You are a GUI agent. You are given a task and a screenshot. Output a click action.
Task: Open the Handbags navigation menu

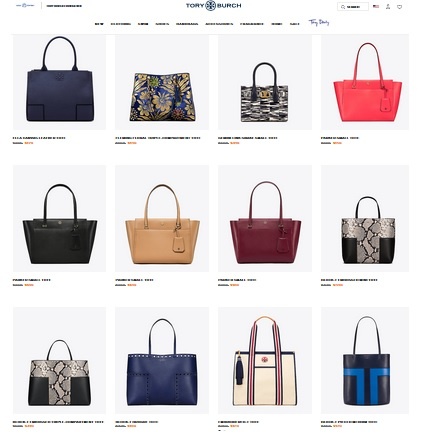coord(187,24)
